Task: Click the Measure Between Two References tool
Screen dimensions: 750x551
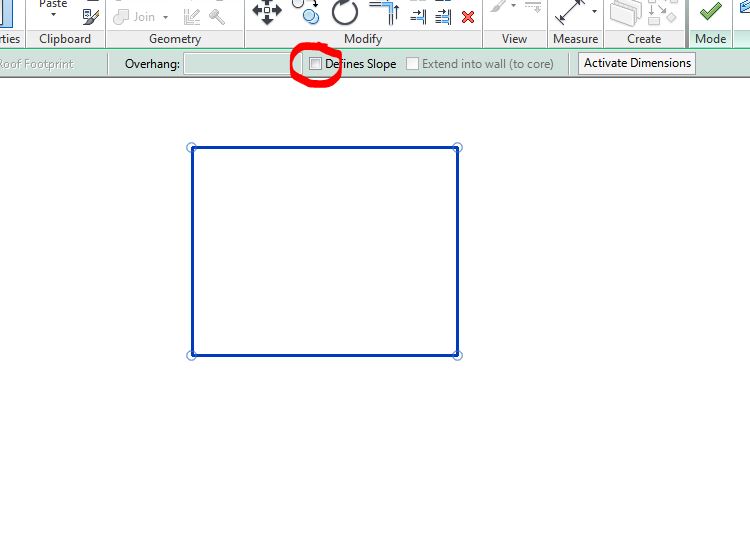Action: point(570,11)
